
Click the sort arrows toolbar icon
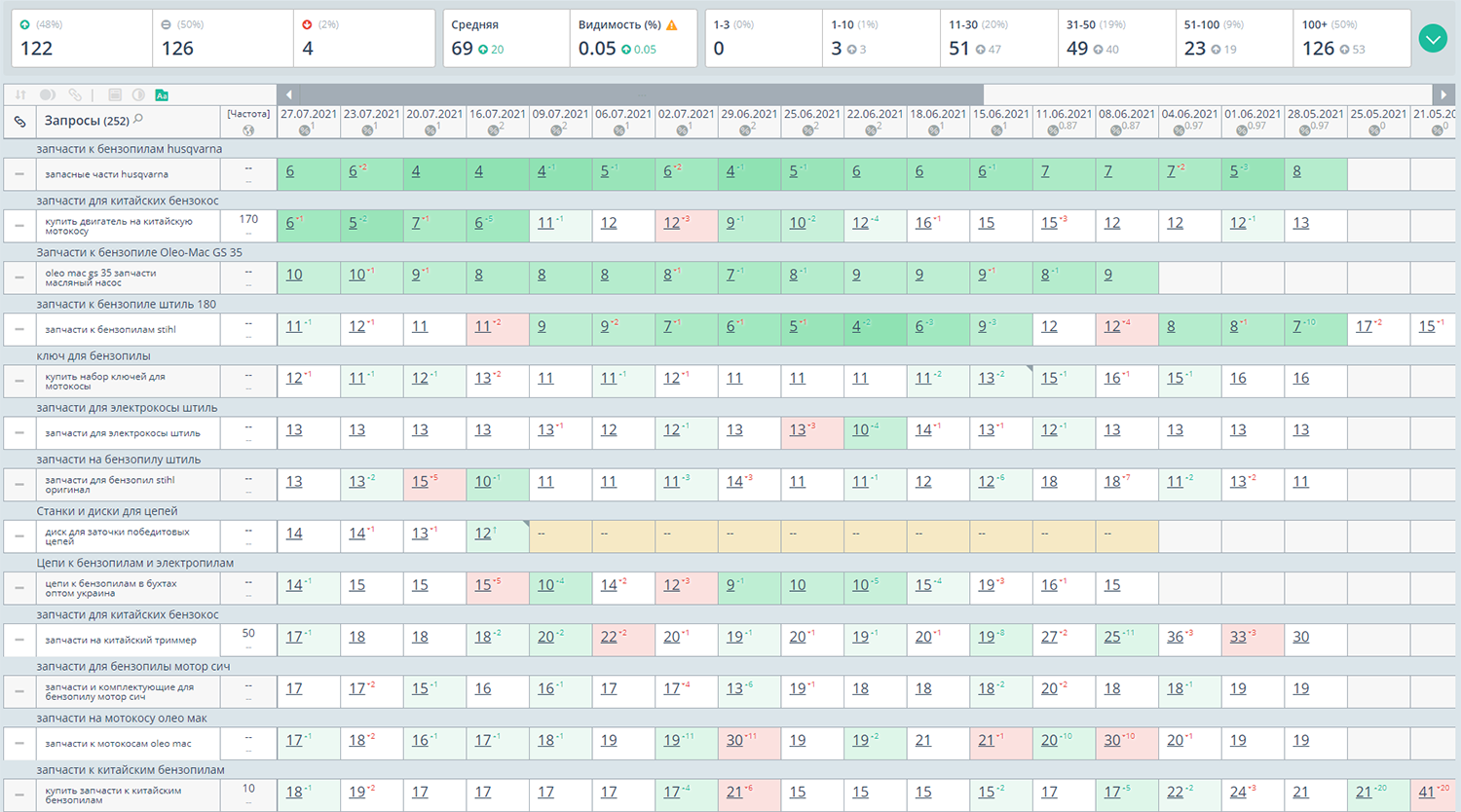pyautogui.click(x=20, y=95)
